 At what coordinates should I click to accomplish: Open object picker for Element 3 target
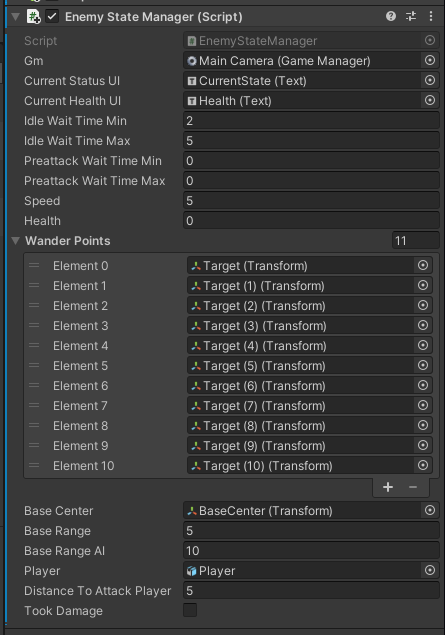pyautogui.click(x=423, y=325)
